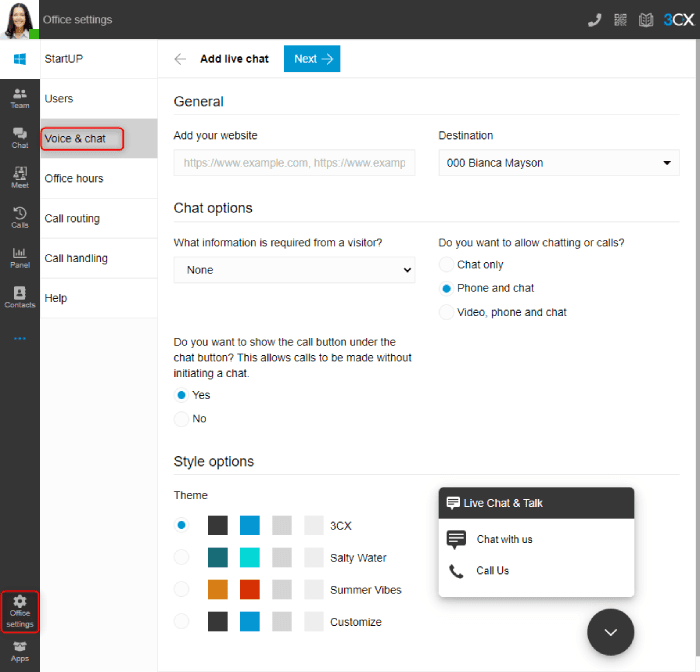700x672 pixels.
Task: Click the back arrow beside Add live chat
Action: click(x=180, y=59)
